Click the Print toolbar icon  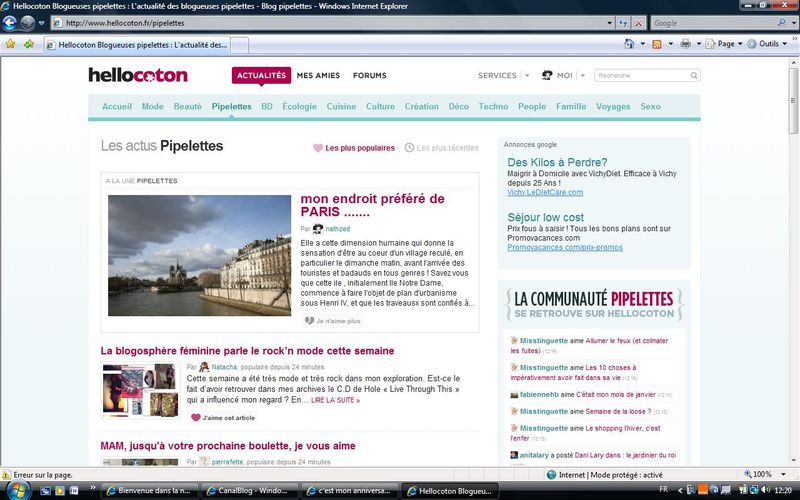(x=685, y=44)
